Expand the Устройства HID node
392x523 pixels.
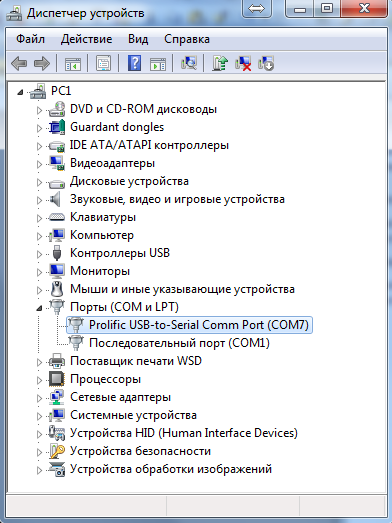(39, 434)
